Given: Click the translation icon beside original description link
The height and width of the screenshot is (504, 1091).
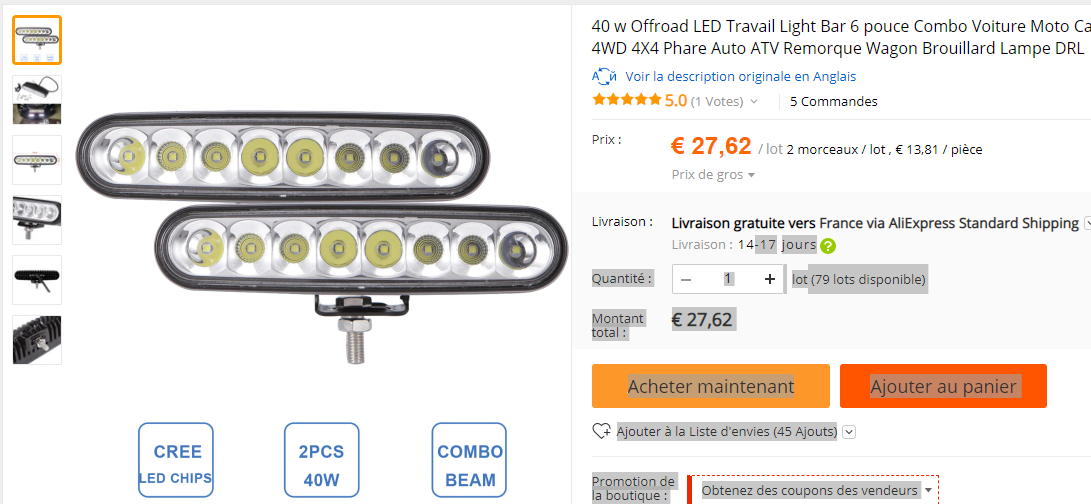Looking at the screenshot, I should [603, 76].
